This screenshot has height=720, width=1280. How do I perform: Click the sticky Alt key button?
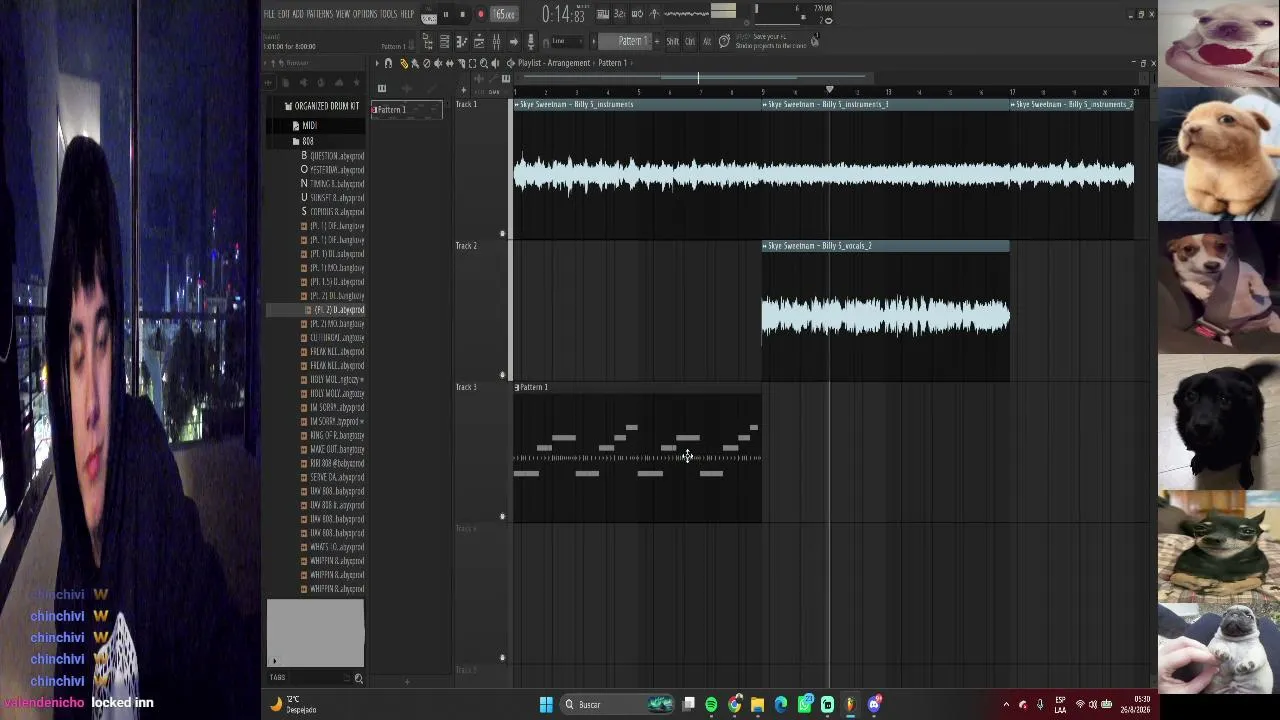point(707,41)
